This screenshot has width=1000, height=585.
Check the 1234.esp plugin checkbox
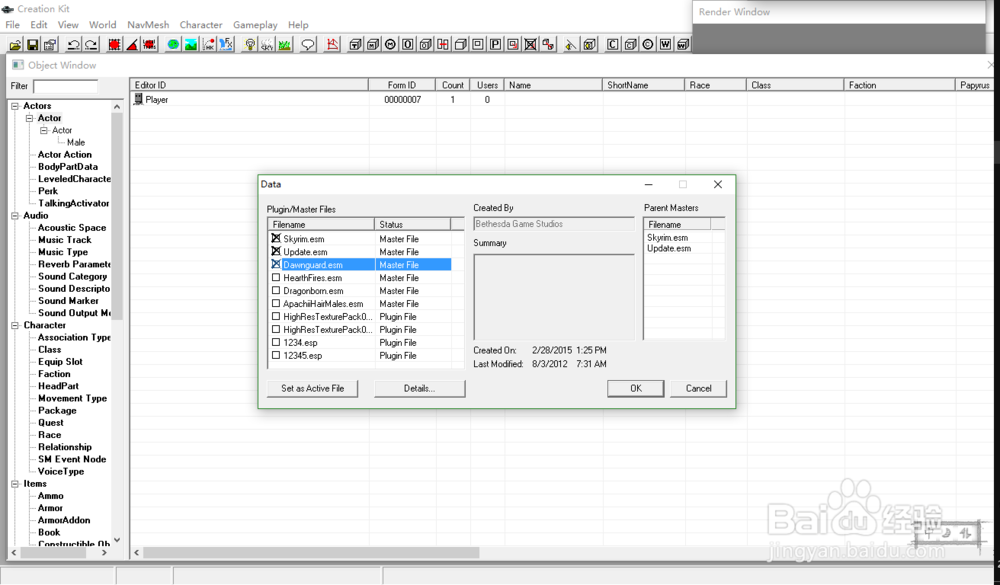click(276, 343)
